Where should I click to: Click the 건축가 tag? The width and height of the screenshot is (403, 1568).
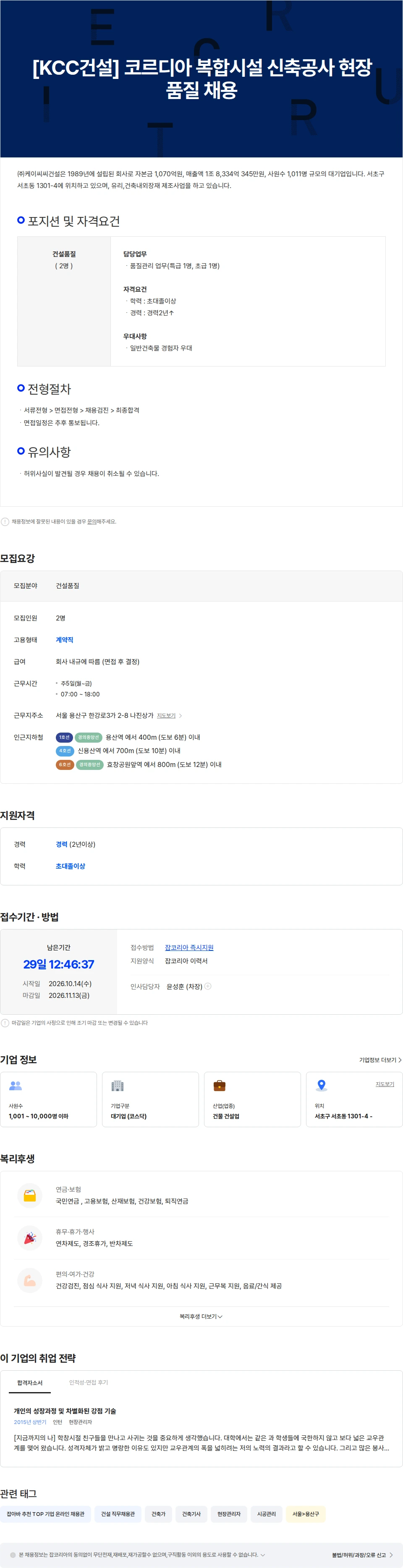point(158,1514)
